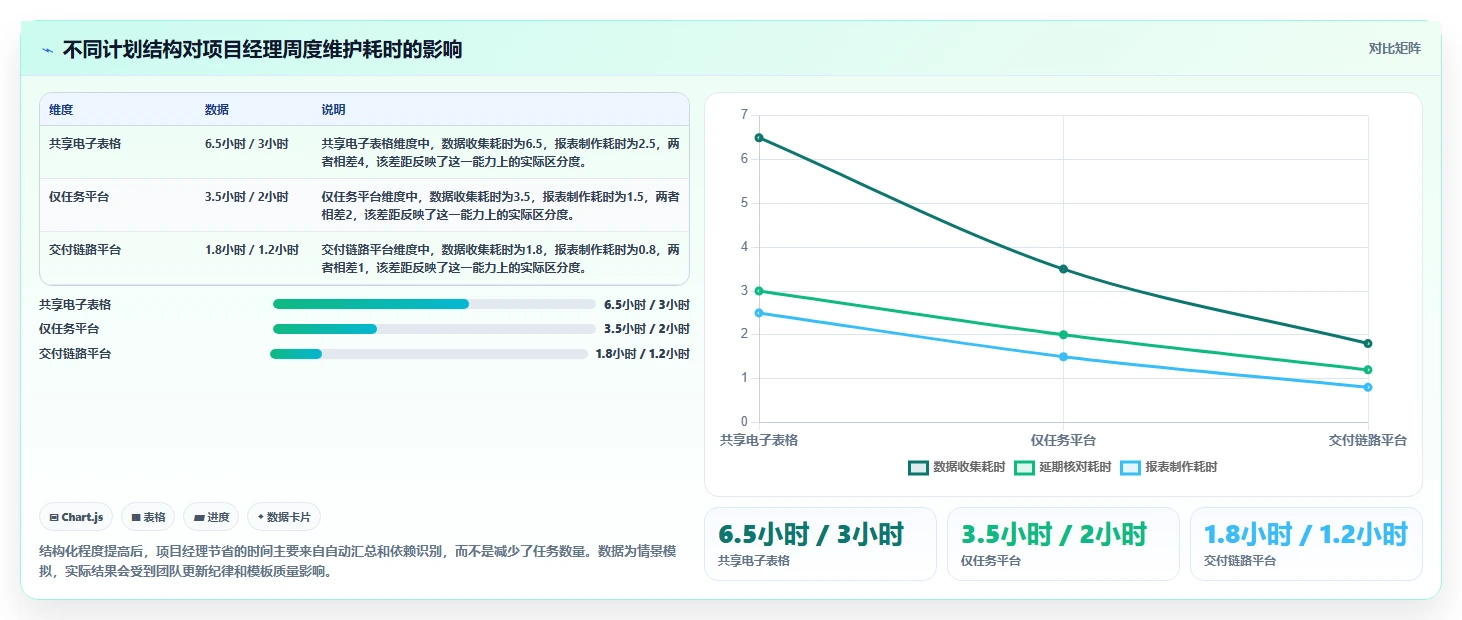1462x620 pixels.
Task: Click the 报表制作耗时 point at 仅任务平台
Action: coord(1063,357)
